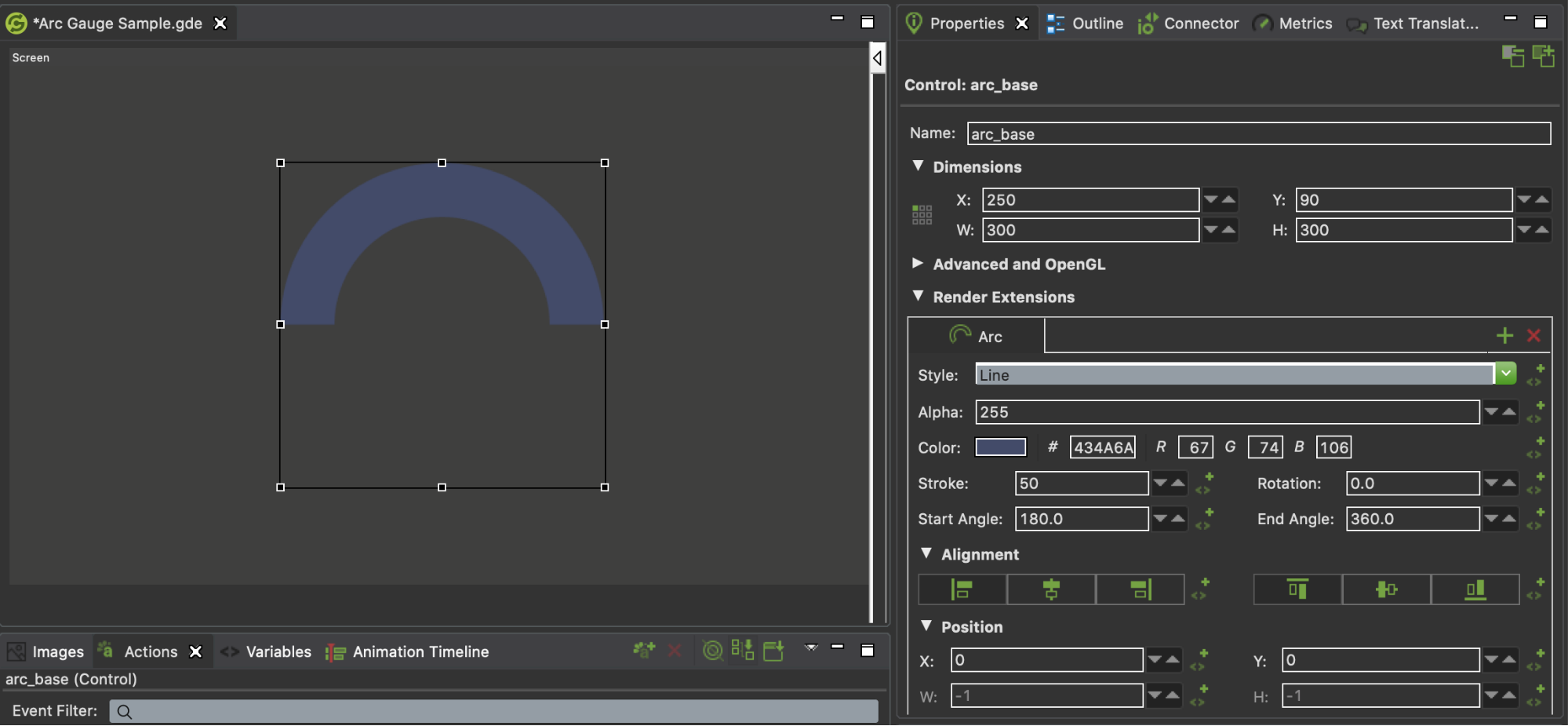Align arc vertically centered
1568x726 pixels.
(x=1386, y=589)
